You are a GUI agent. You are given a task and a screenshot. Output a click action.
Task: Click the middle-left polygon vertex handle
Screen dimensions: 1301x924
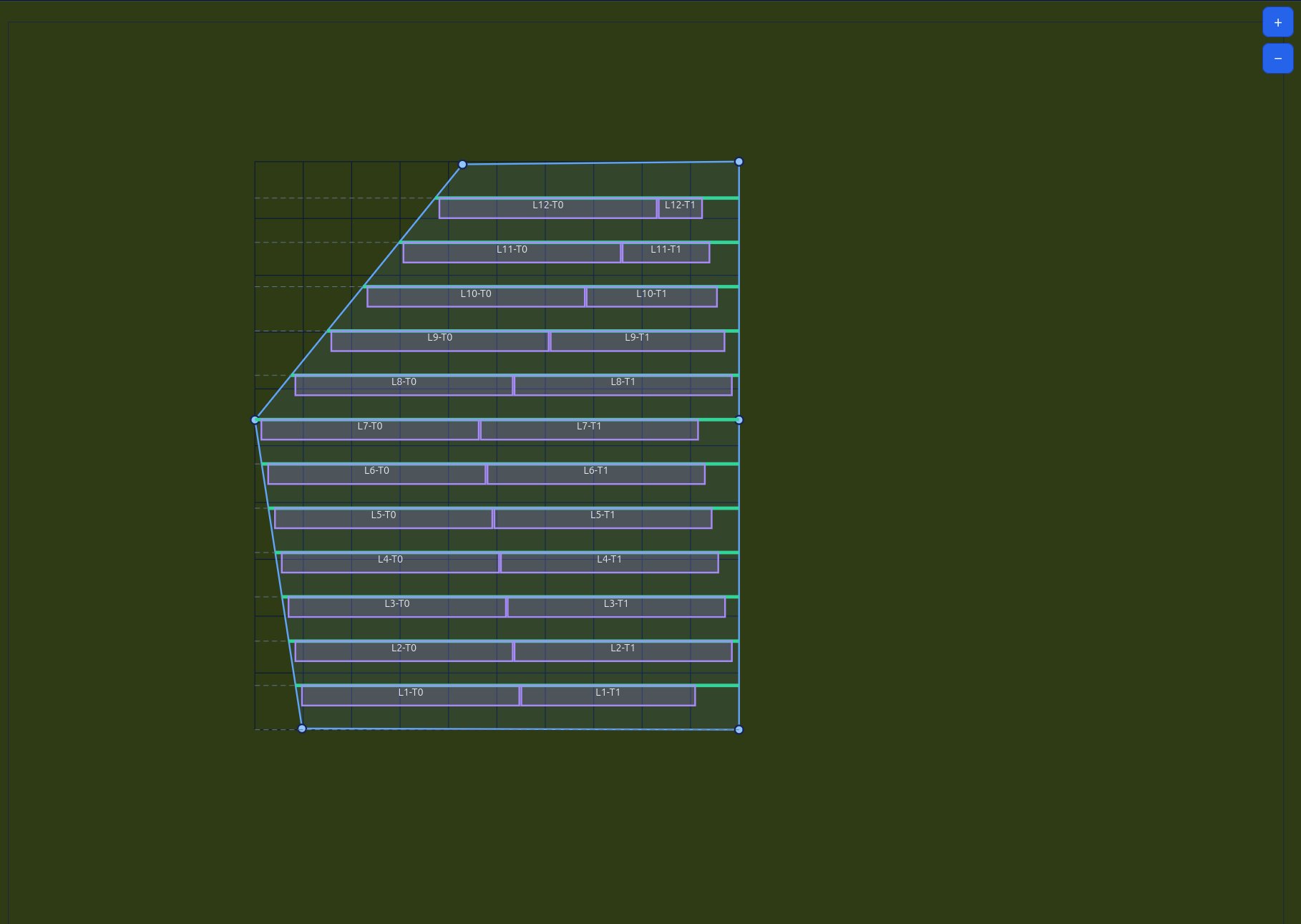(x=255, y=420)
